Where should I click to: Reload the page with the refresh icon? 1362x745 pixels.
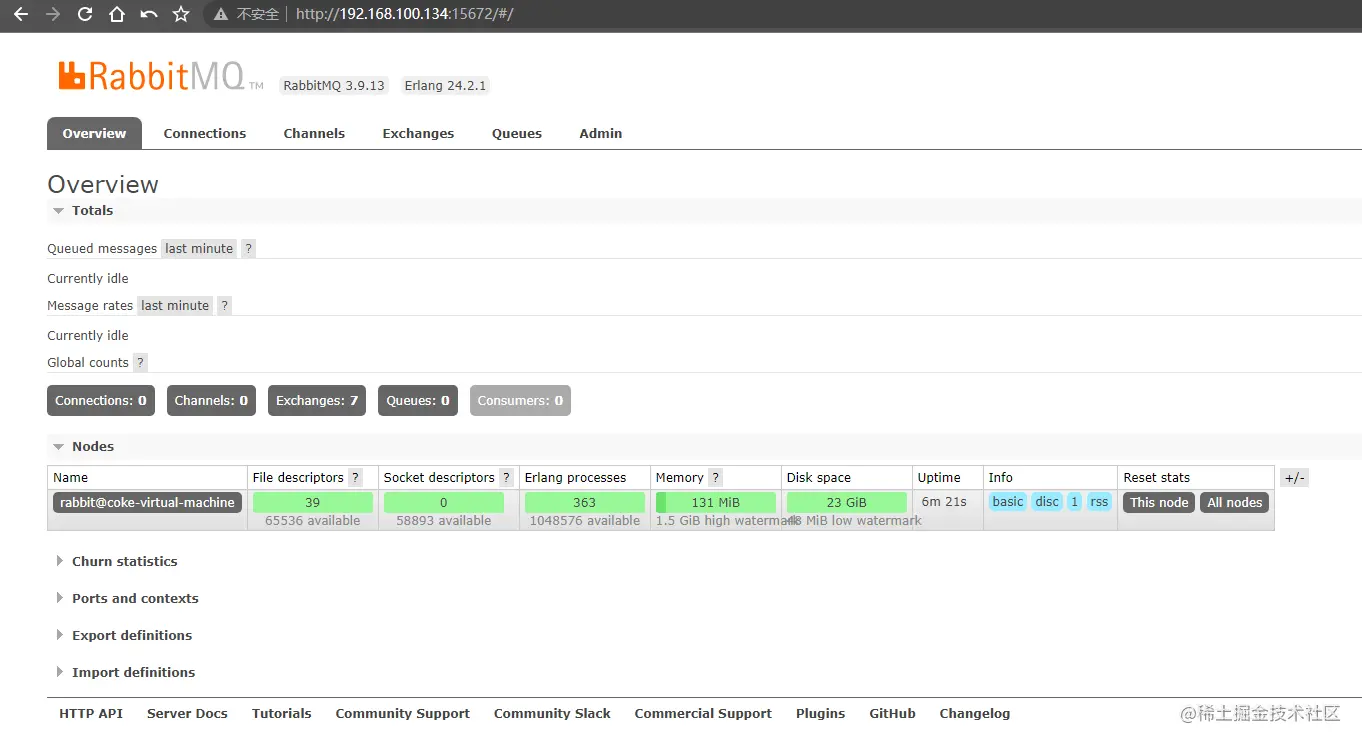pos(85,14)
